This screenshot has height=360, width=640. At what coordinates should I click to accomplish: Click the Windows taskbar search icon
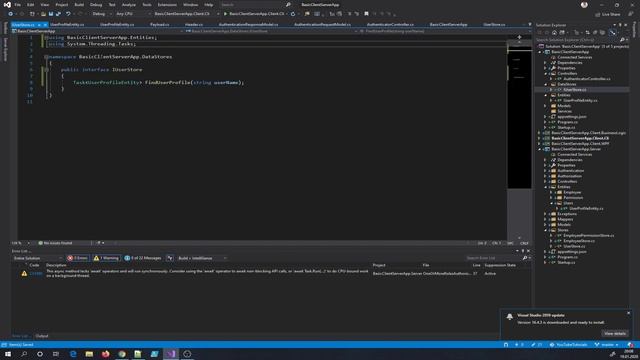(24, 354)
